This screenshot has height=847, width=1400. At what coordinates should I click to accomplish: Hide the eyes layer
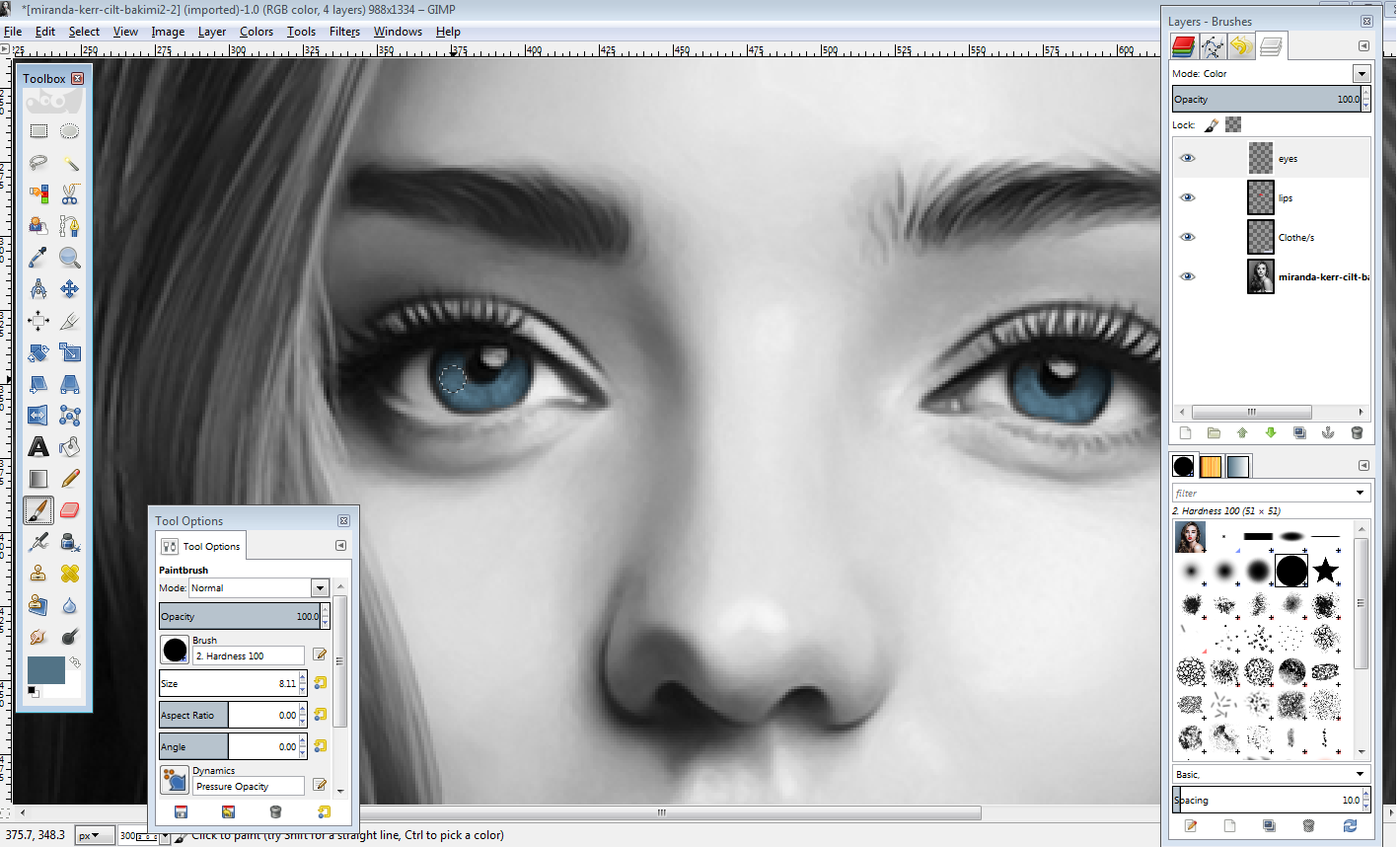(1188, 157)
